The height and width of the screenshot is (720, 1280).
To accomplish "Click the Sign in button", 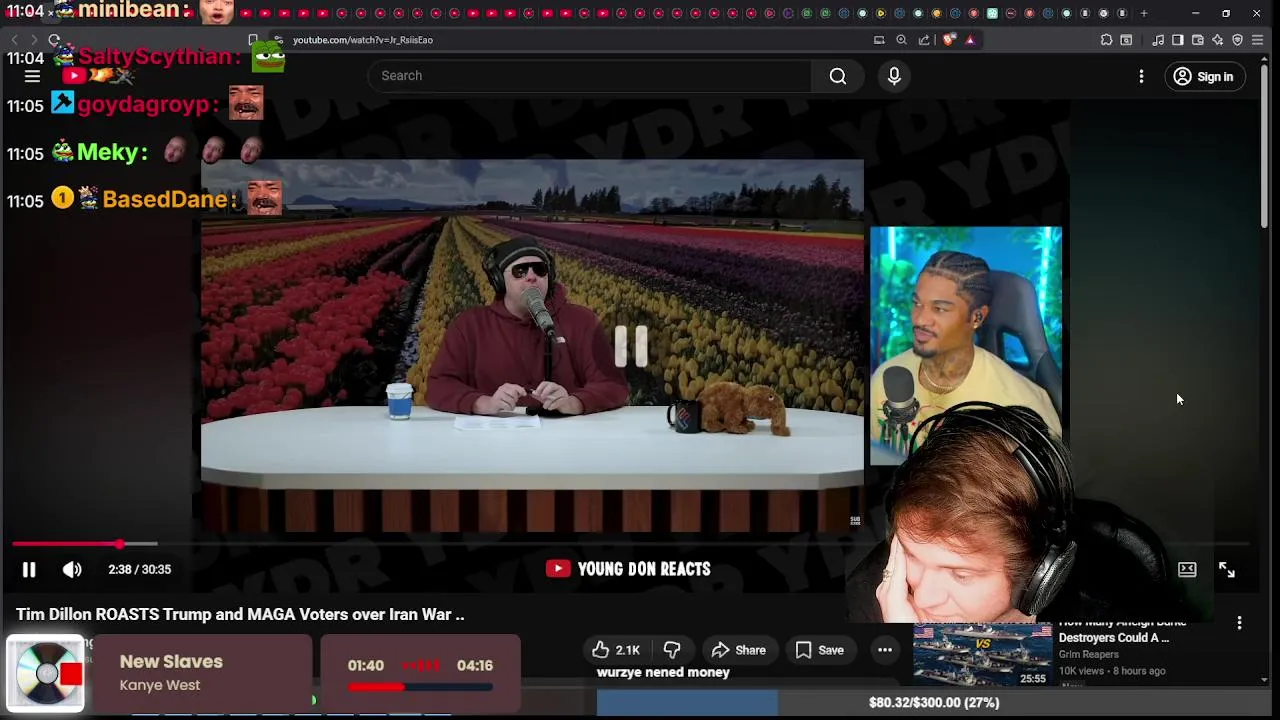I will click(x=1203, y=76).
